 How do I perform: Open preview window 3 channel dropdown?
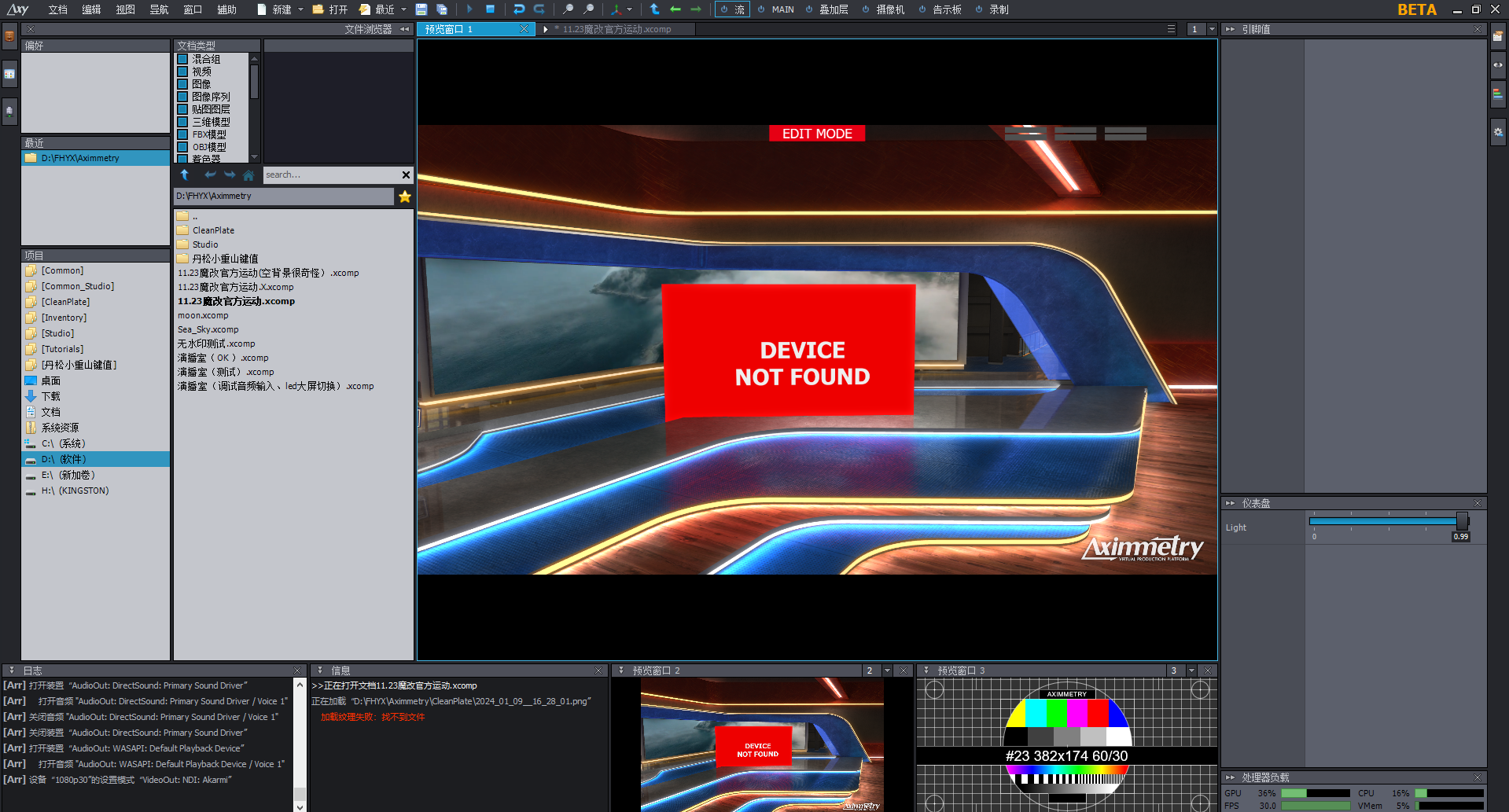coord(1192,671)
